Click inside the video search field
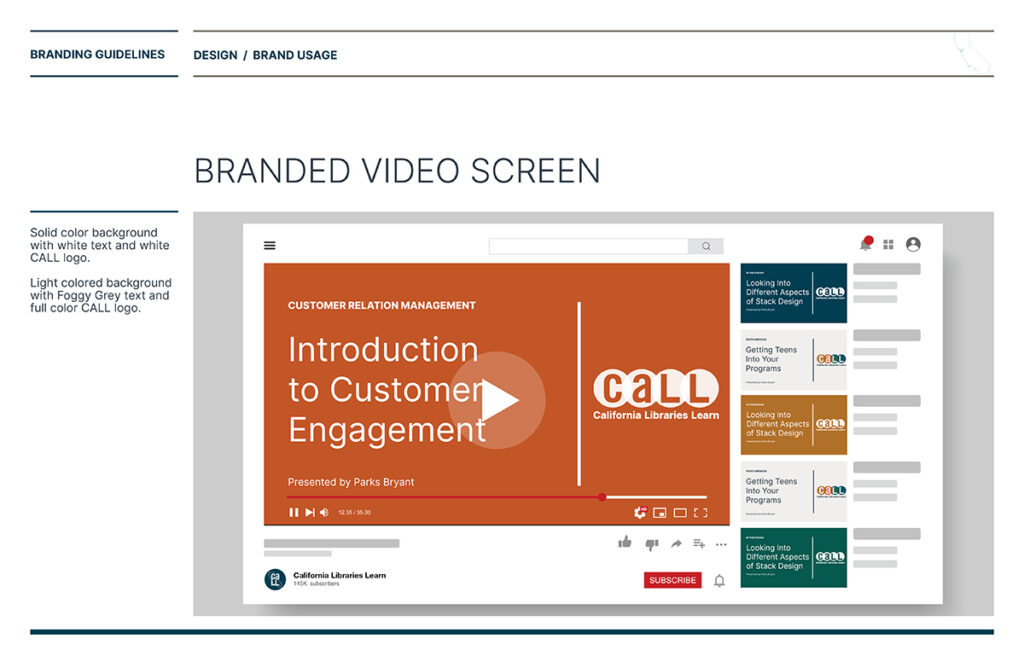This screenshot has height=662, width=1024. pyautogui.click(x=588, y=246)
